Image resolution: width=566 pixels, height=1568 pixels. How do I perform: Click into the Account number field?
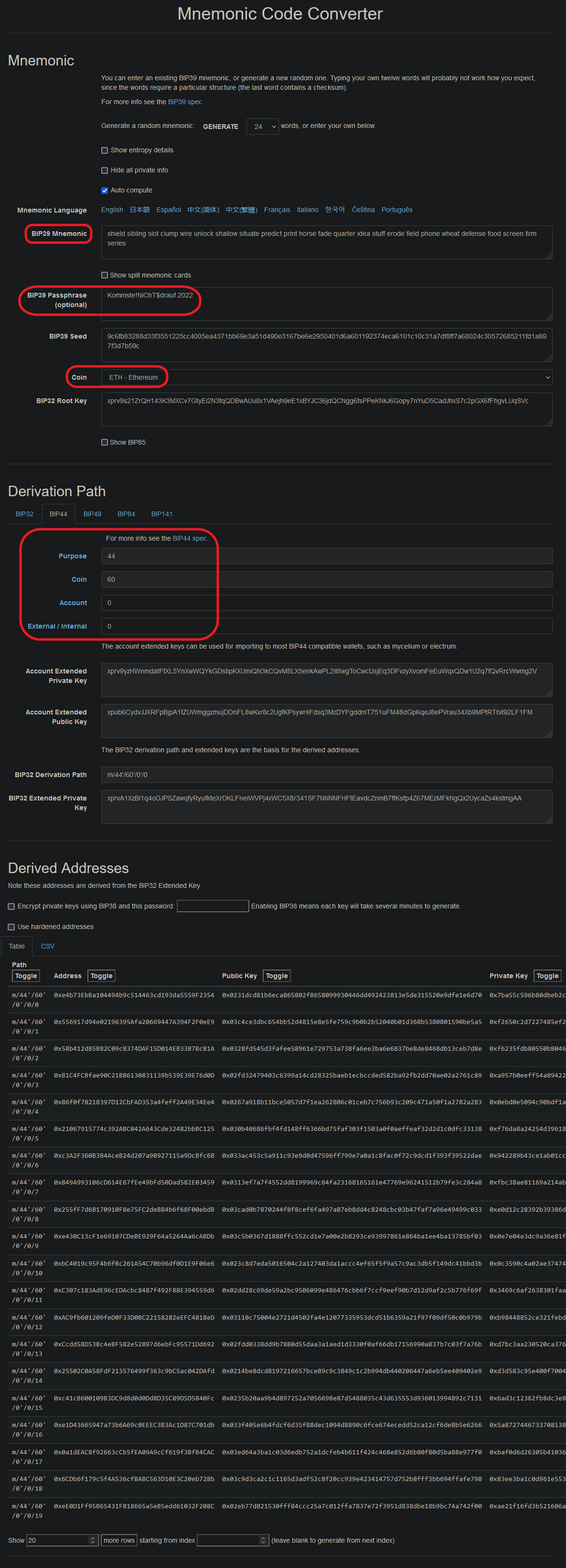point(326,603)
